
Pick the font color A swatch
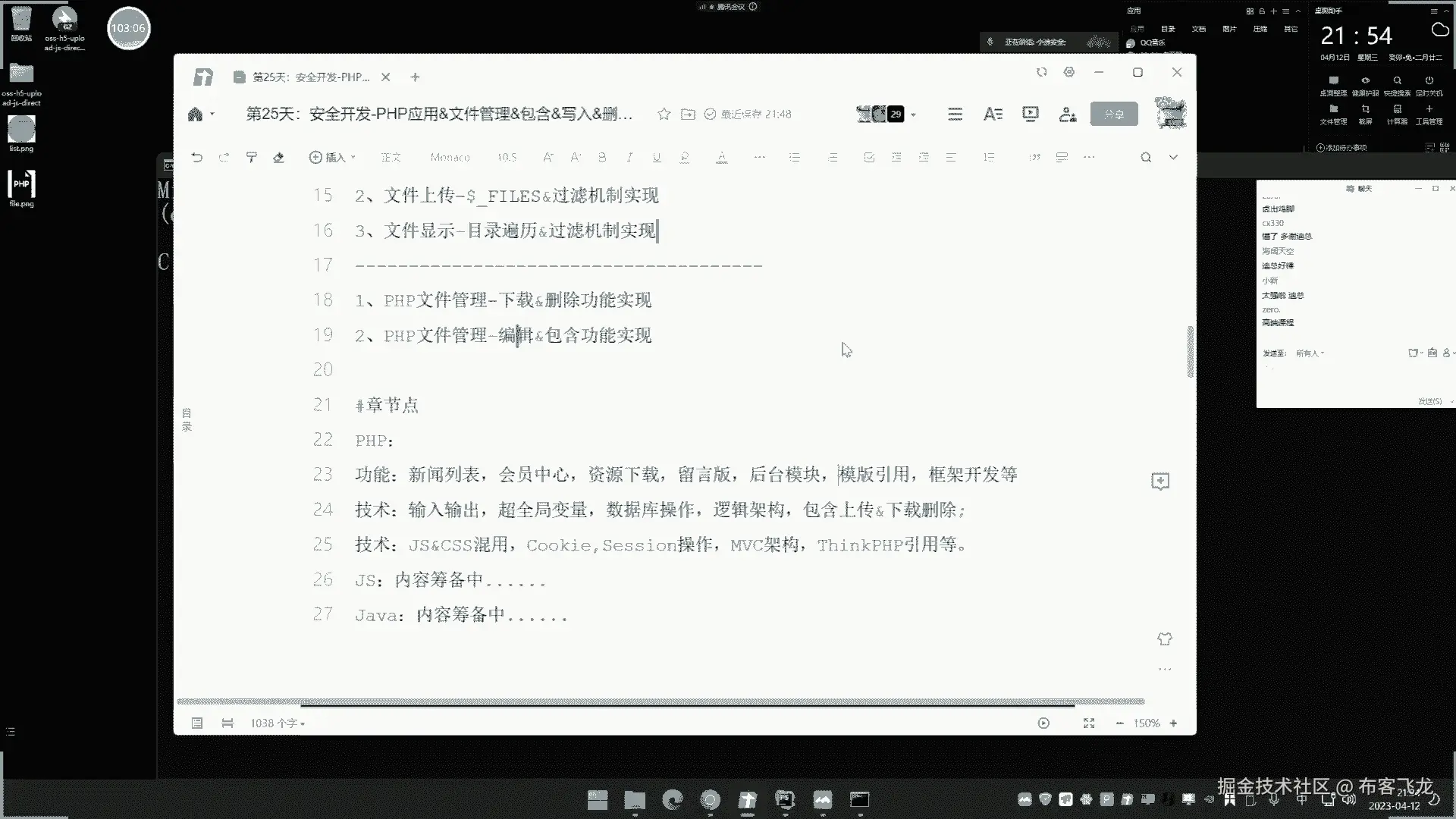click(x=721, y=157)
